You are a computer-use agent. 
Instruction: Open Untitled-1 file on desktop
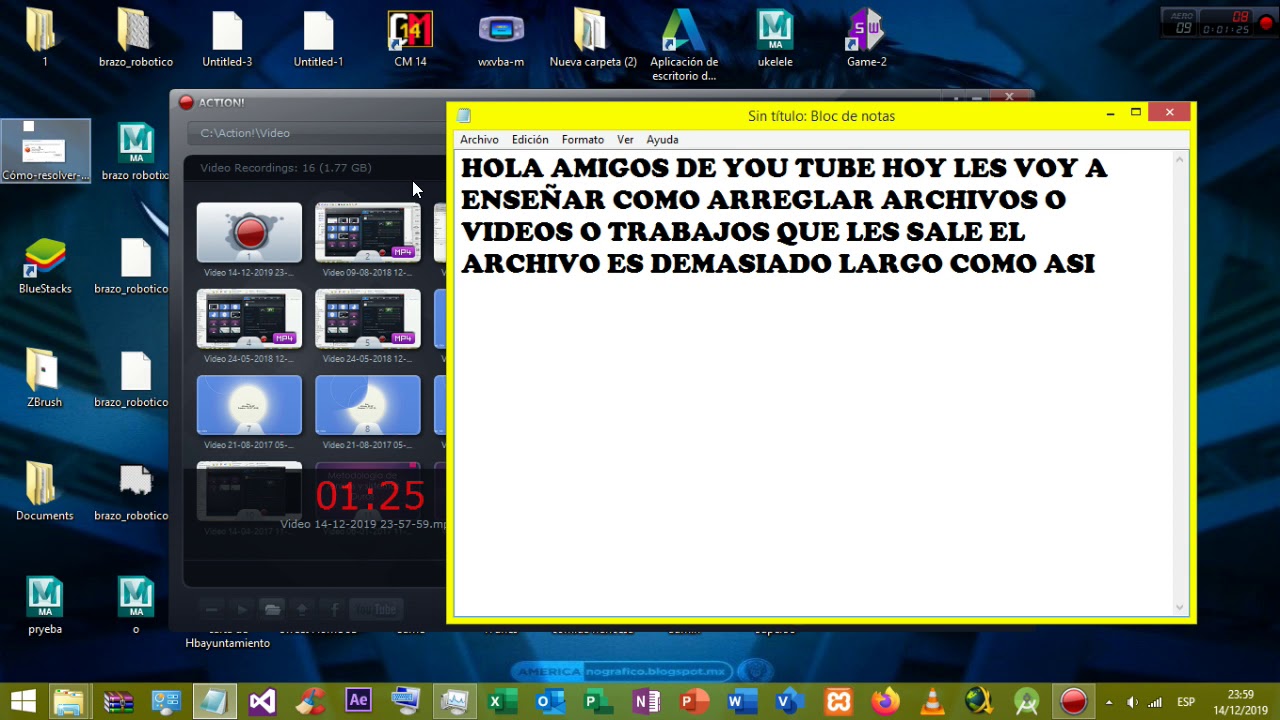coord(318,39)
